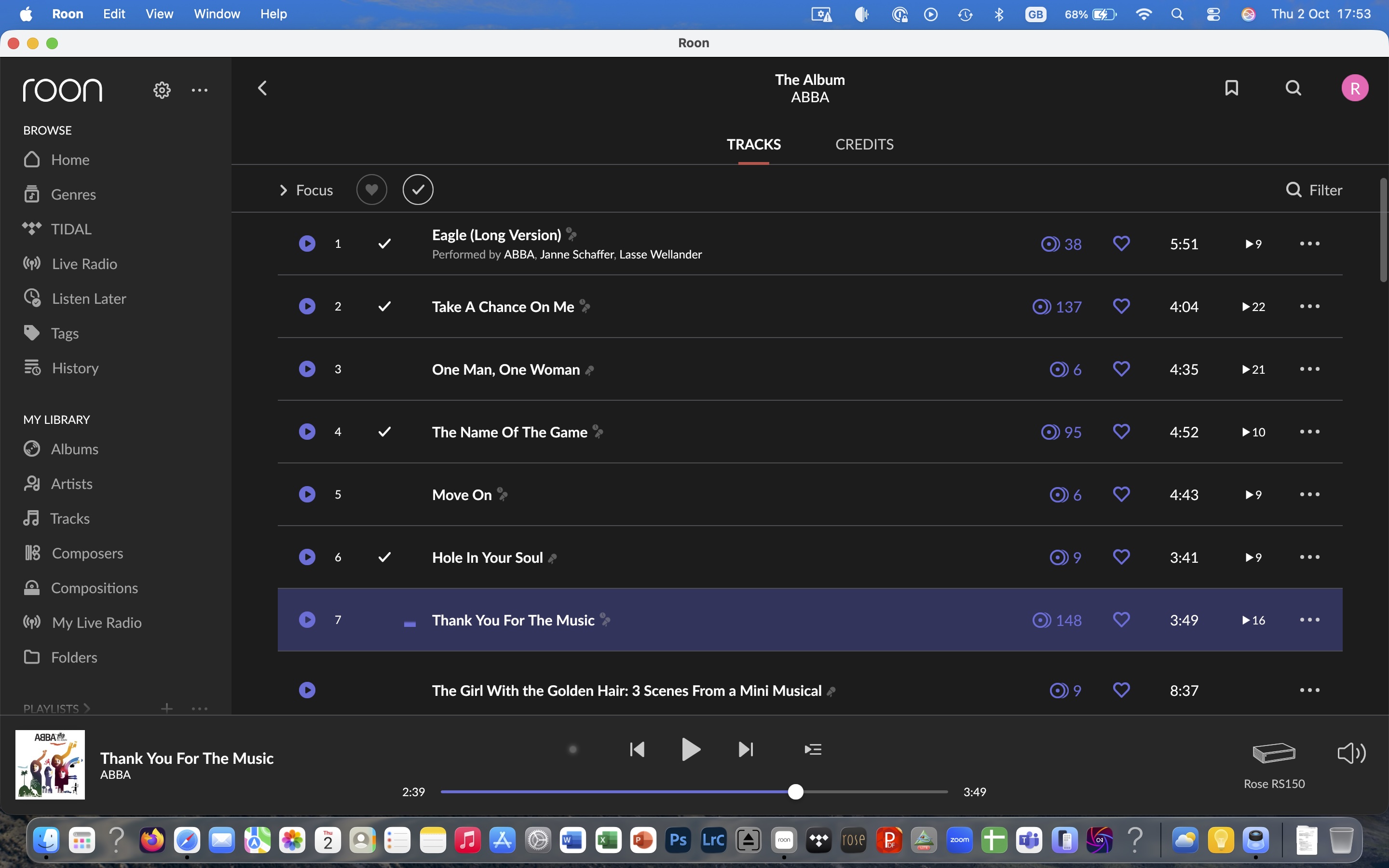
Task: Open the volume speaker control
Action: point(1351,753)
